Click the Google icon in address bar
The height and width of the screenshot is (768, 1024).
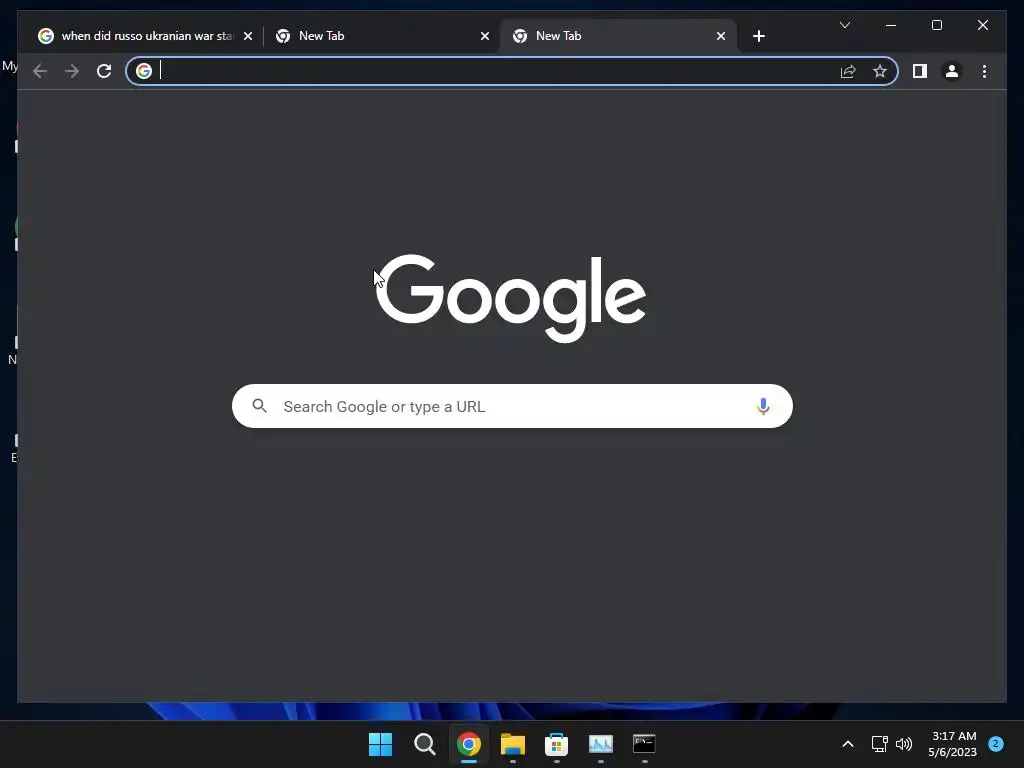coord(144,71)
